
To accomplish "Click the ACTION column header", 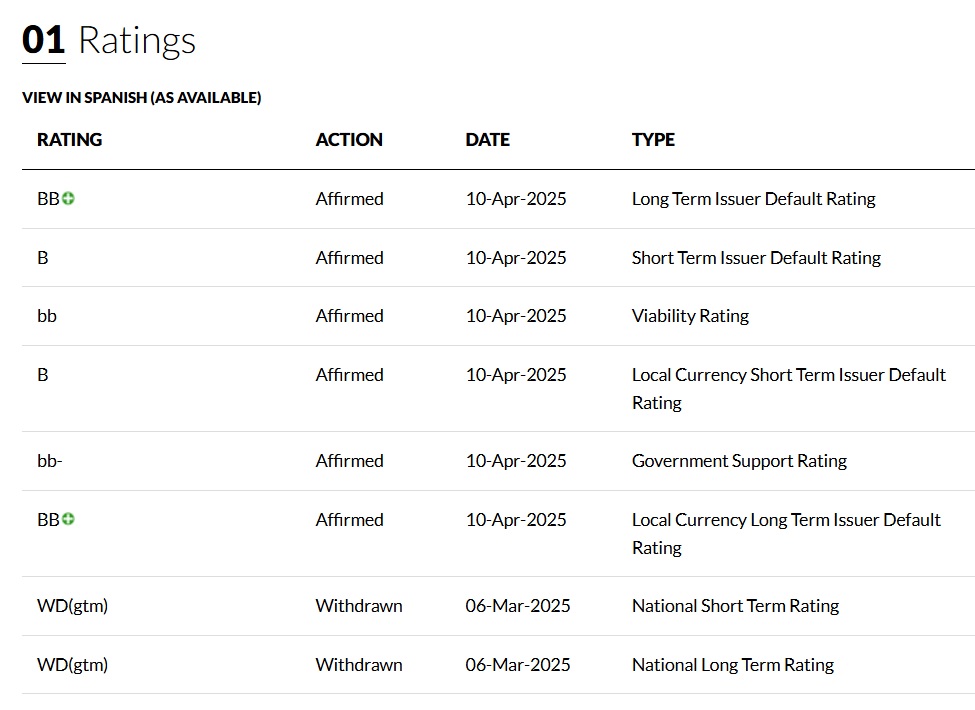I will (x=349, y=140).
